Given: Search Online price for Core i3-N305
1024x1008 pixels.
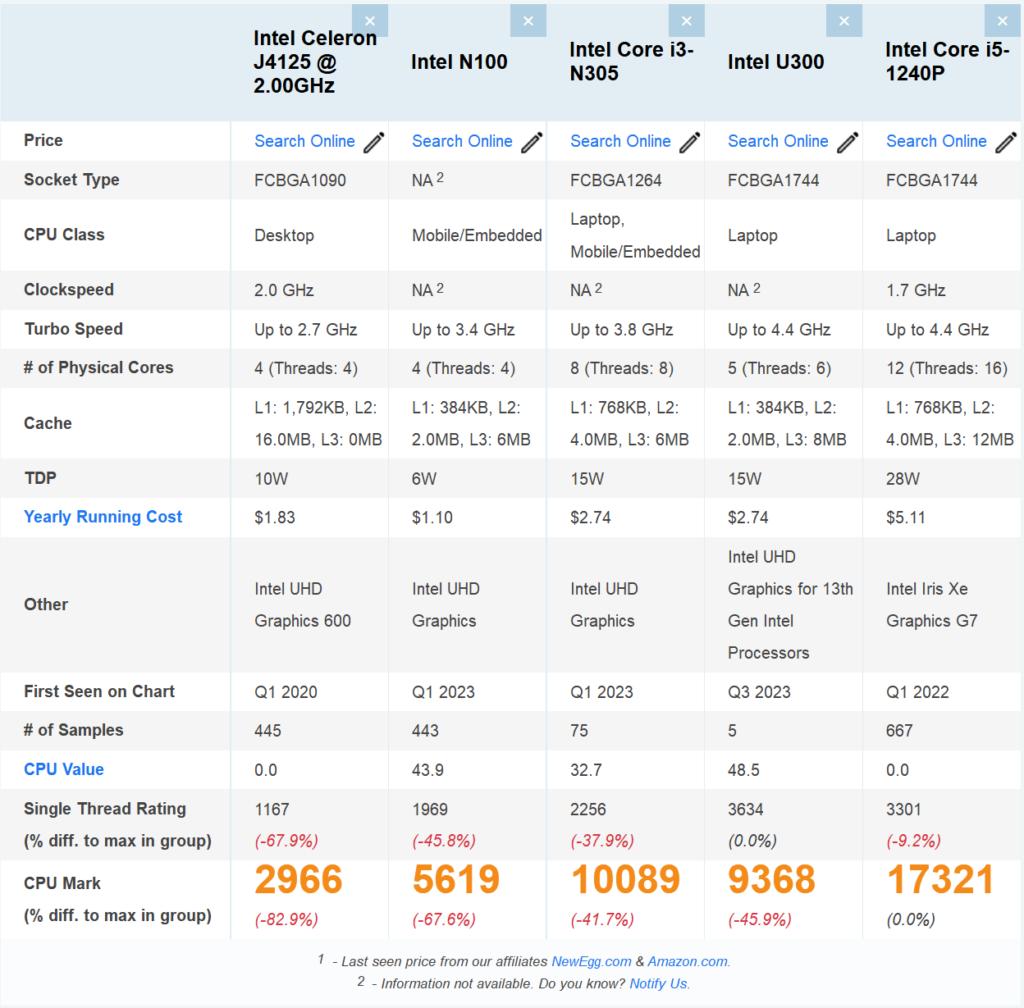Looking at the screenshot, I should [x=620, y=141].
